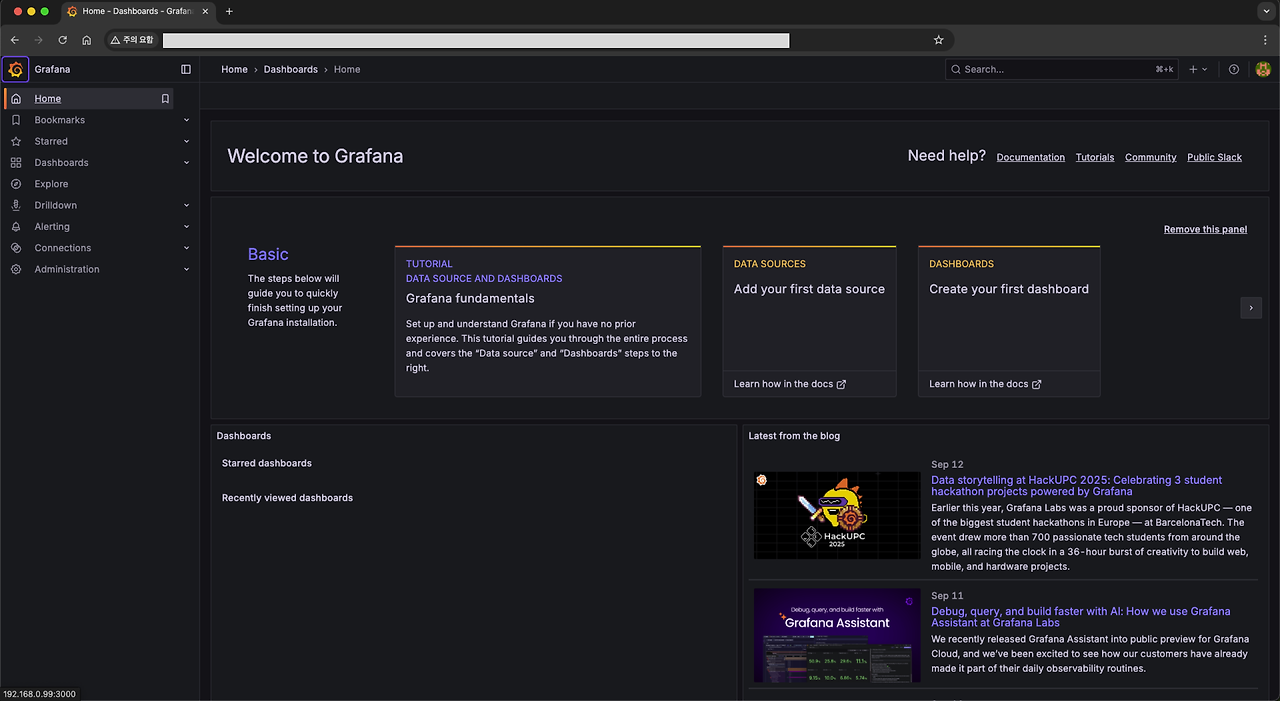This screenshot has width=1280, height=701.
Task: Click the Recently viewed dashboards heading
Action: click(x=287, y=498)
